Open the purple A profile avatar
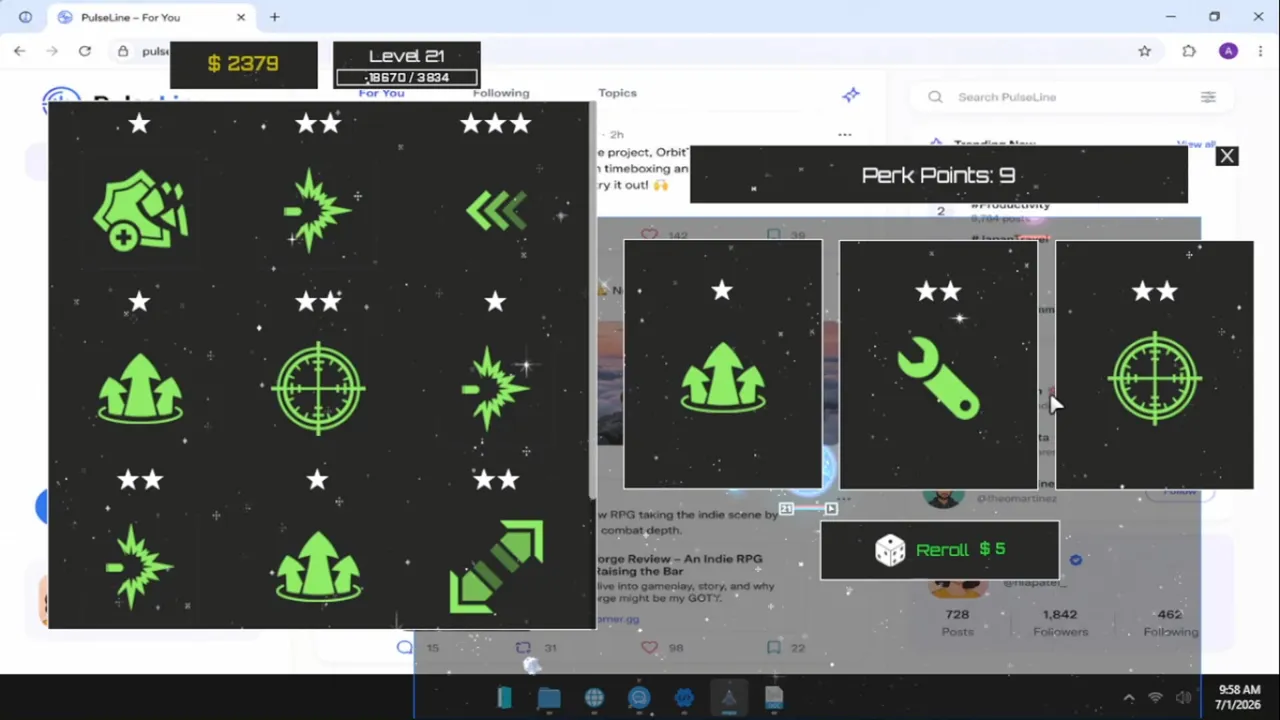Screen dimensions: 1280x720 [x=1228, y=51]
